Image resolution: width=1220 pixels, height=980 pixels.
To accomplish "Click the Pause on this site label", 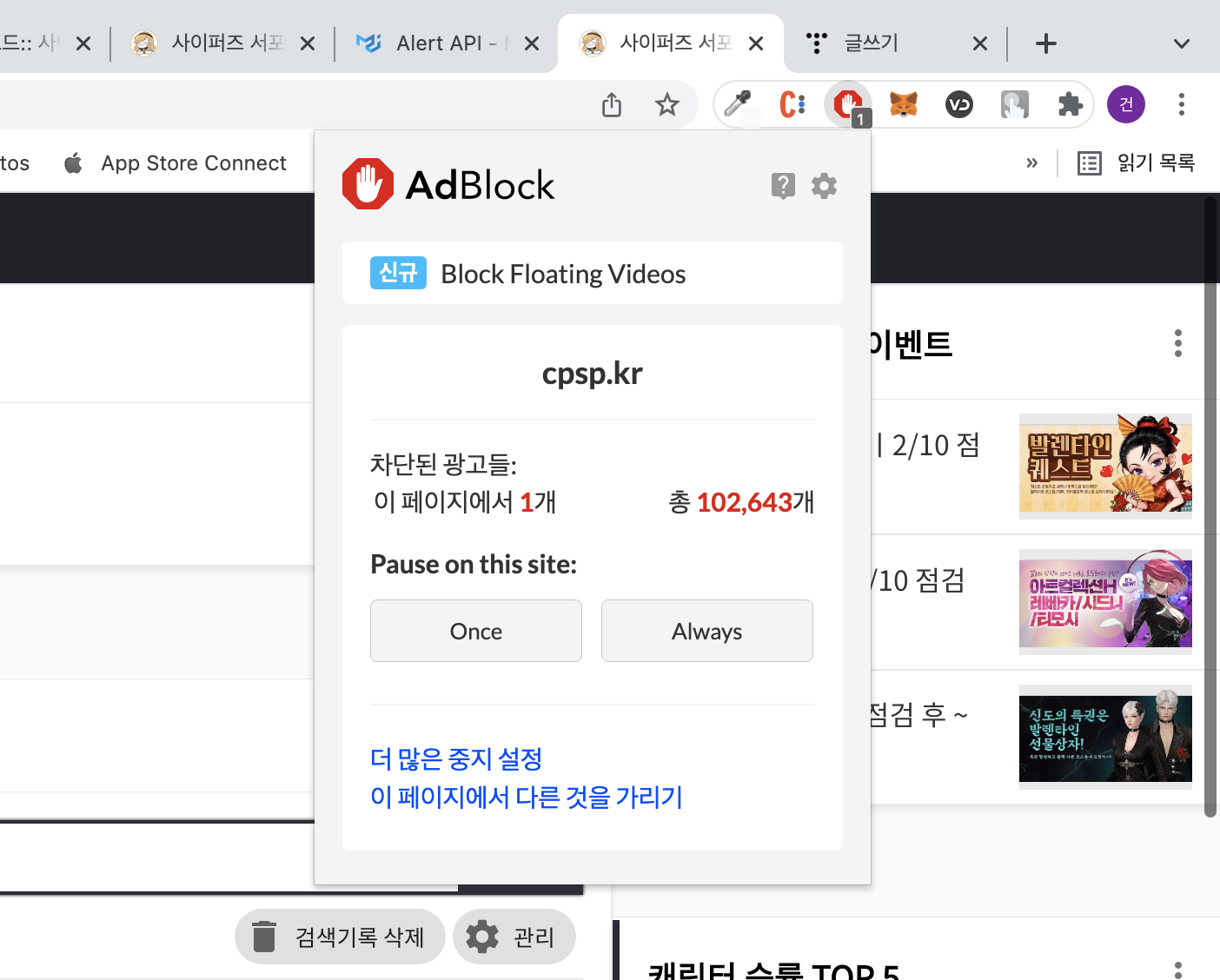I will [x=474, y=565].
